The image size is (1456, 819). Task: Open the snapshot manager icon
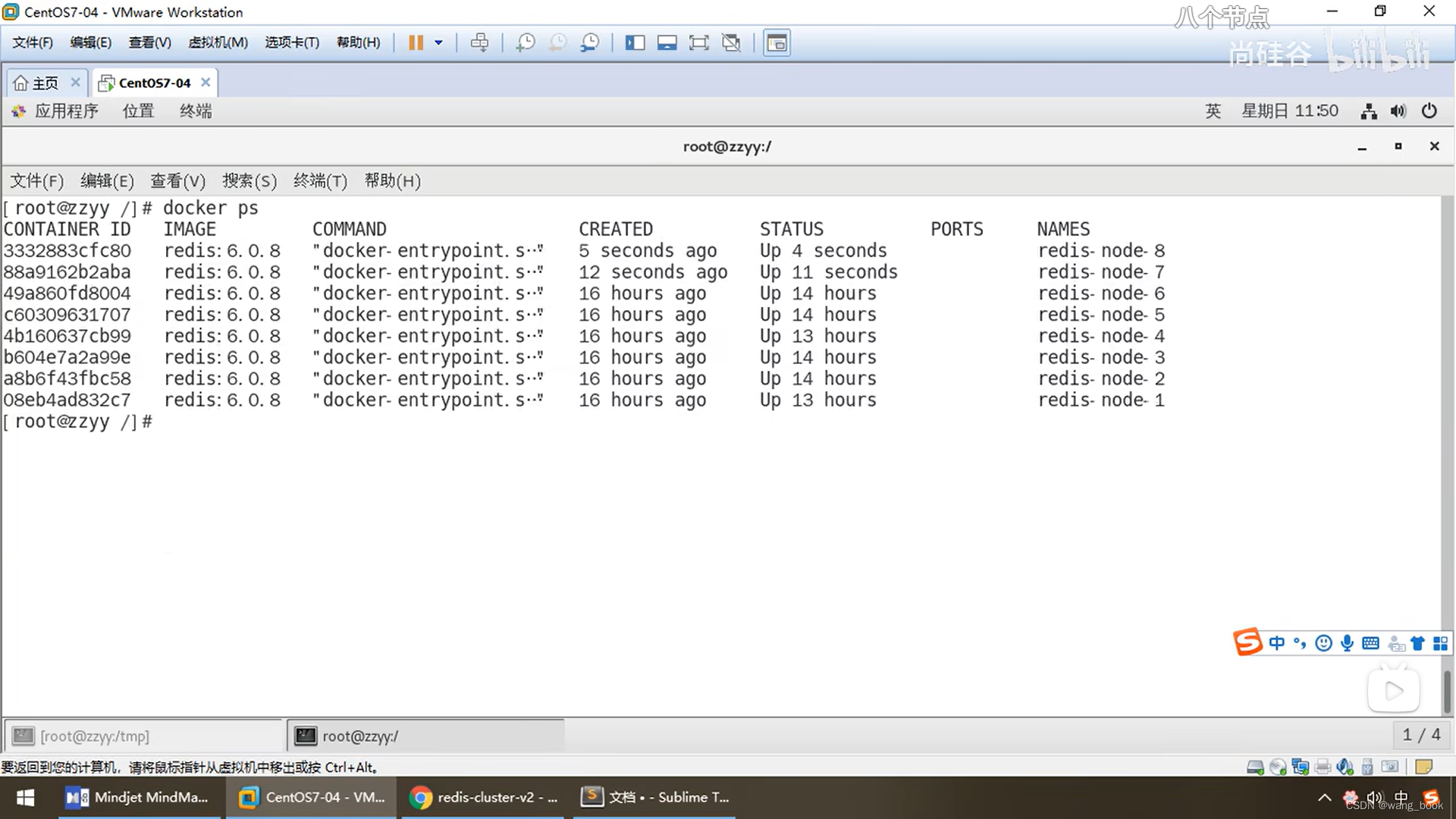click(x=590, y=42)
